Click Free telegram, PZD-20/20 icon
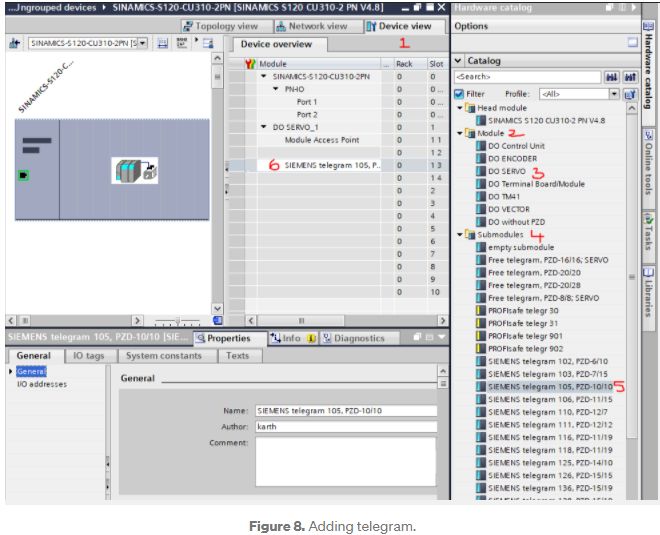The width and height of the screenshot is (660, 535). (x=481, y=273)
